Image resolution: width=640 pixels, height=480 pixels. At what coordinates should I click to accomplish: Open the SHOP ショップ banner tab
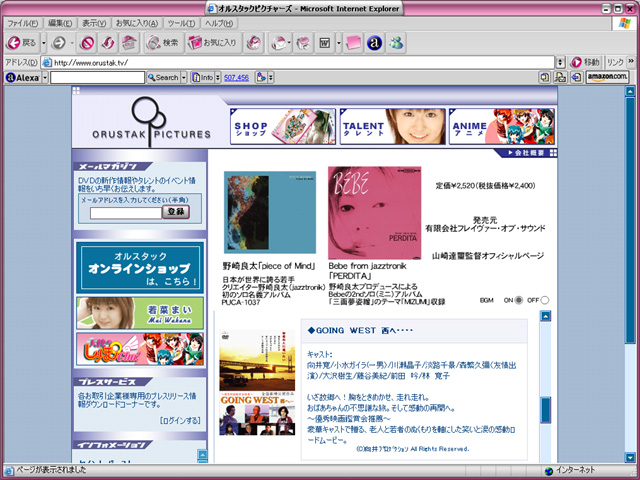(261, 127)
